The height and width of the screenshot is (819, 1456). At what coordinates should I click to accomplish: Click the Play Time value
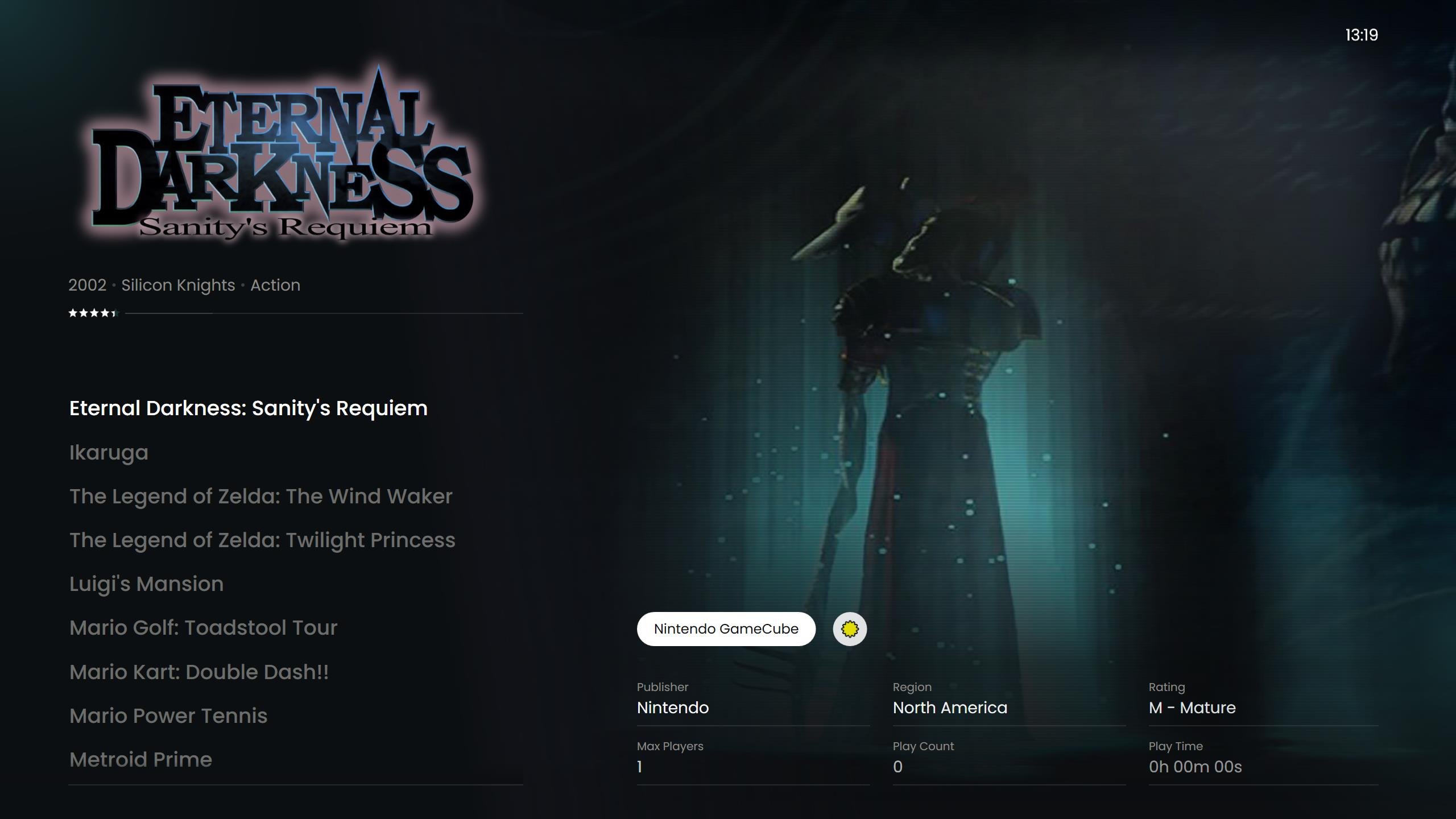pyautogui.click(x=1196, y=767)
